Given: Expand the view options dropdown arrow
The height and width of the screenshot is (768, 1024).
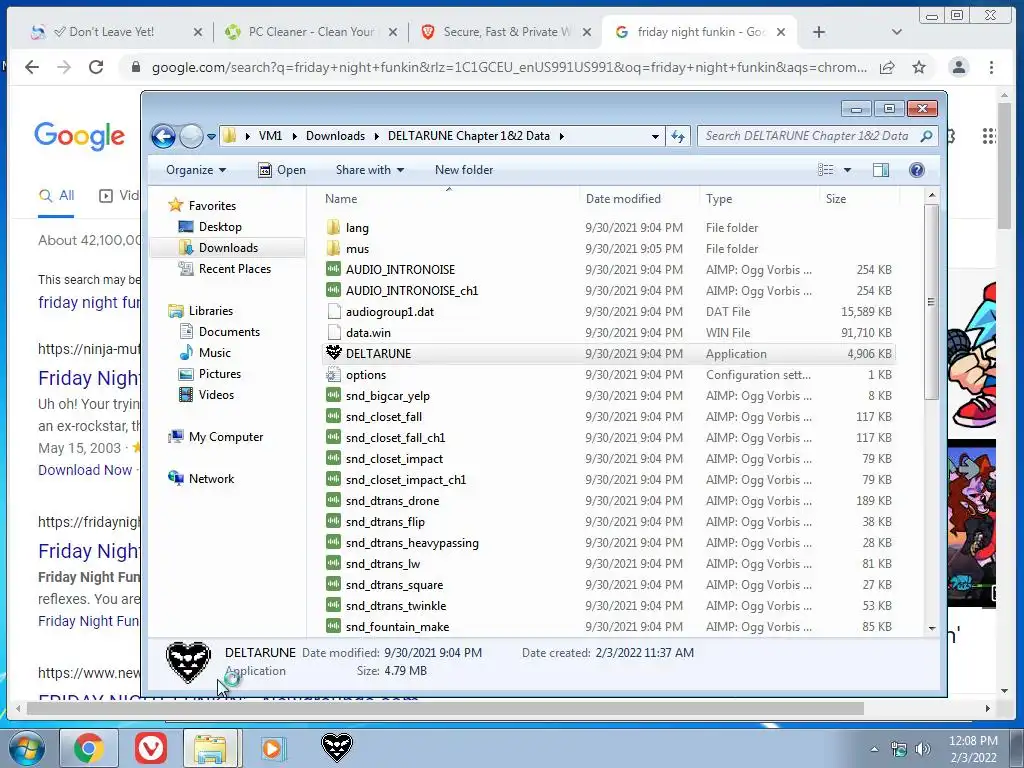Looking at the screenshot, I should 847,170.
